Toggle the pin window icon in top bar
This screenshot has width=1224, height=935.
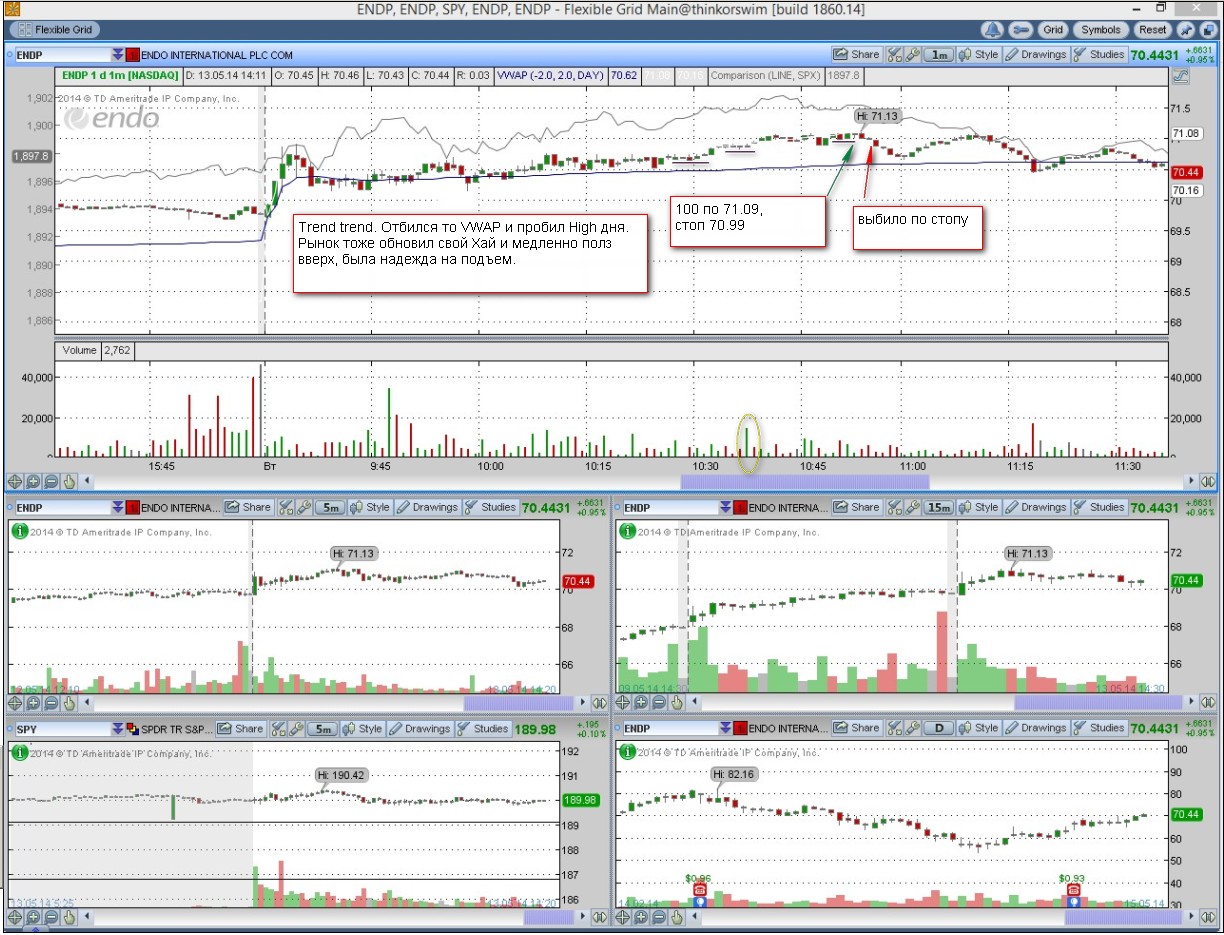click(x=1186, y=30)
